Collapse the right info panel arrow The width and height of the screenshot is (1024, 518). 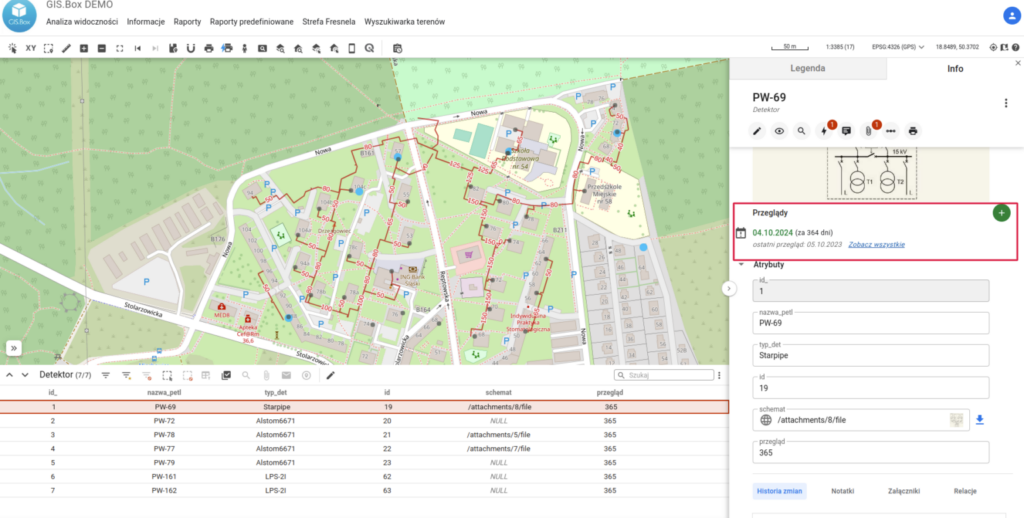[729, 288]
